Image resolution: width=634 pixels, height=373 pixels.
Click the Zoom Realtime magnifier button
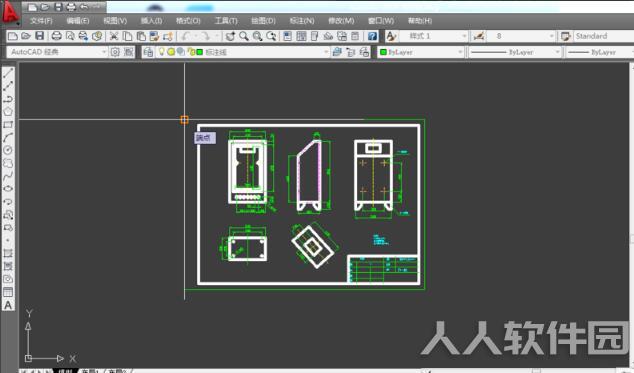[x=244, y=36]
